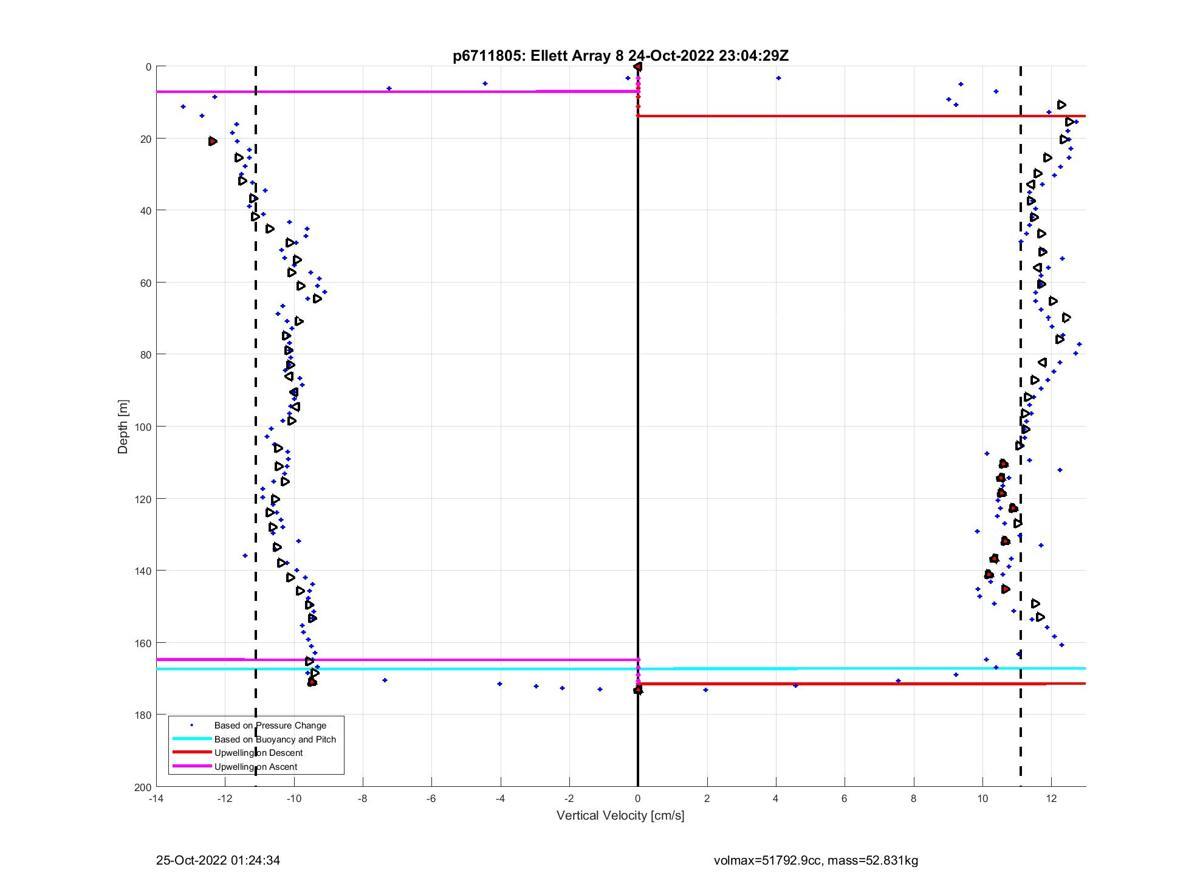The height and width of the screenshot is (885, 1200).
Task: Click the x-axis tick label '-14'
Action: (x=156, y=799)
